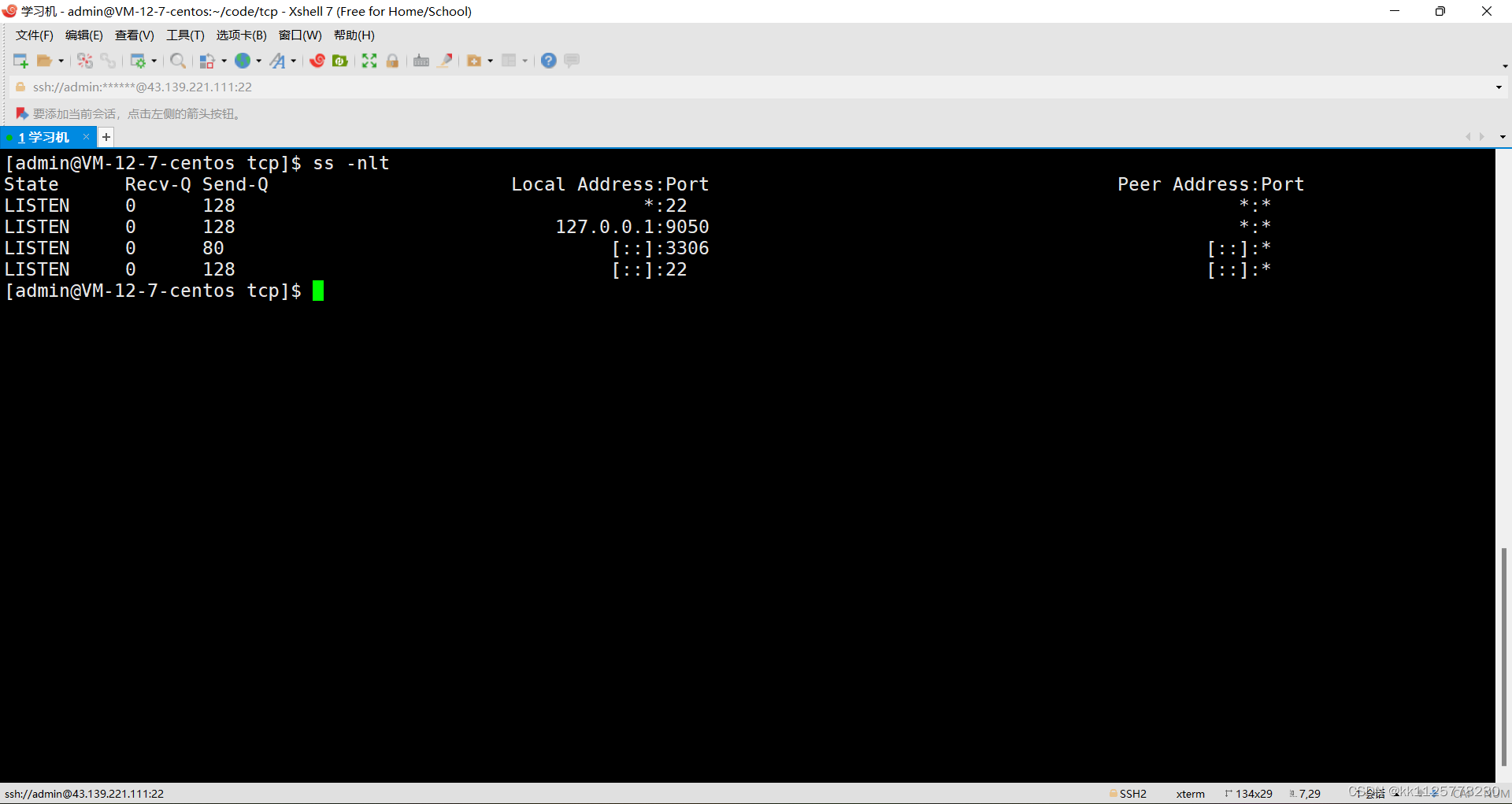Click the Highlight marker pen icon
Screen dimensions: 1512x804
coord(445,61)
